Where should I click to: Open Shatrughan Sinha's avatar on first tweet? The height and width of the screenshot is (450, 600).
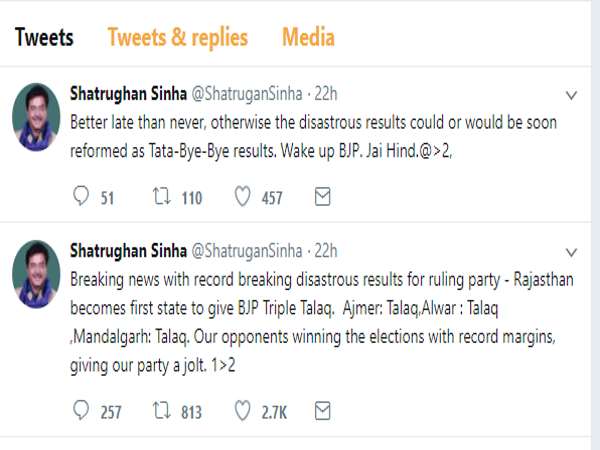36,117
